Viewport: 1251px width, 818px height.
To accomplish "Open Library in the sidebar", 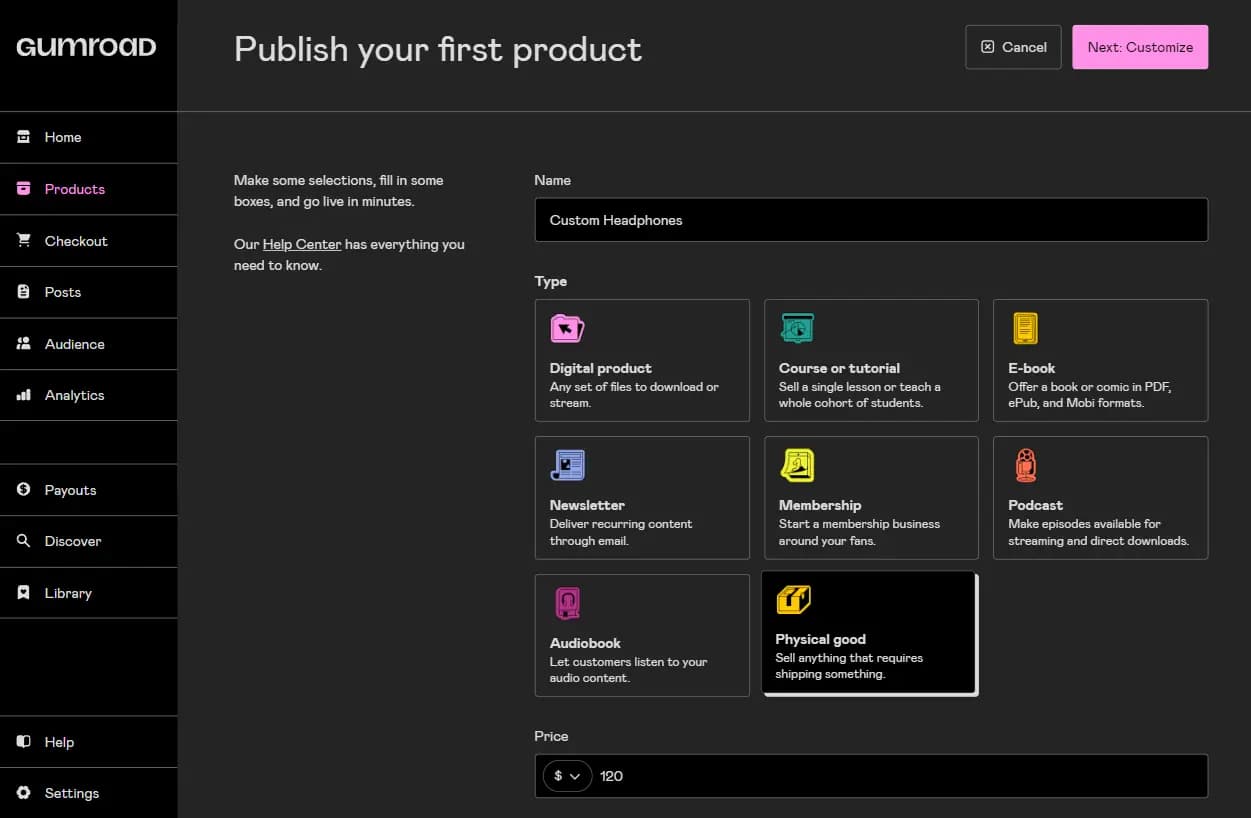I will (89, 593).
